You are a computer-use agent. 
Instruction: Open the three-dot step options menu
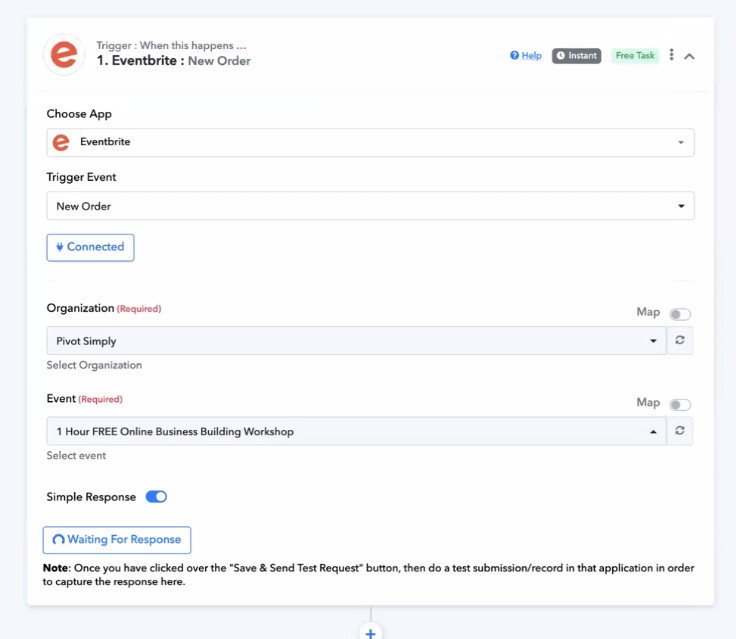pyautogui.click(x=671, y=55)
